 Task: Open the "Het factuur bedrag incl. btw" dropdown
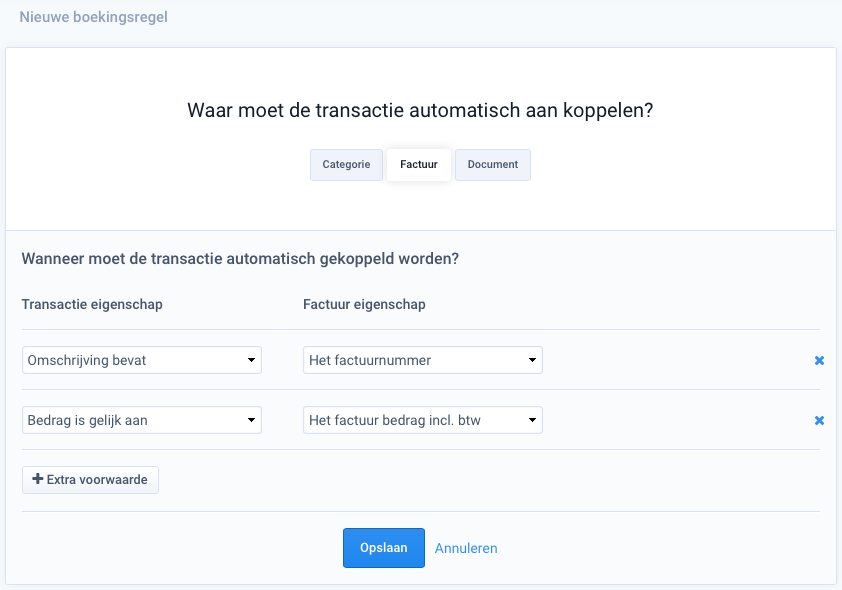point(422,420)
